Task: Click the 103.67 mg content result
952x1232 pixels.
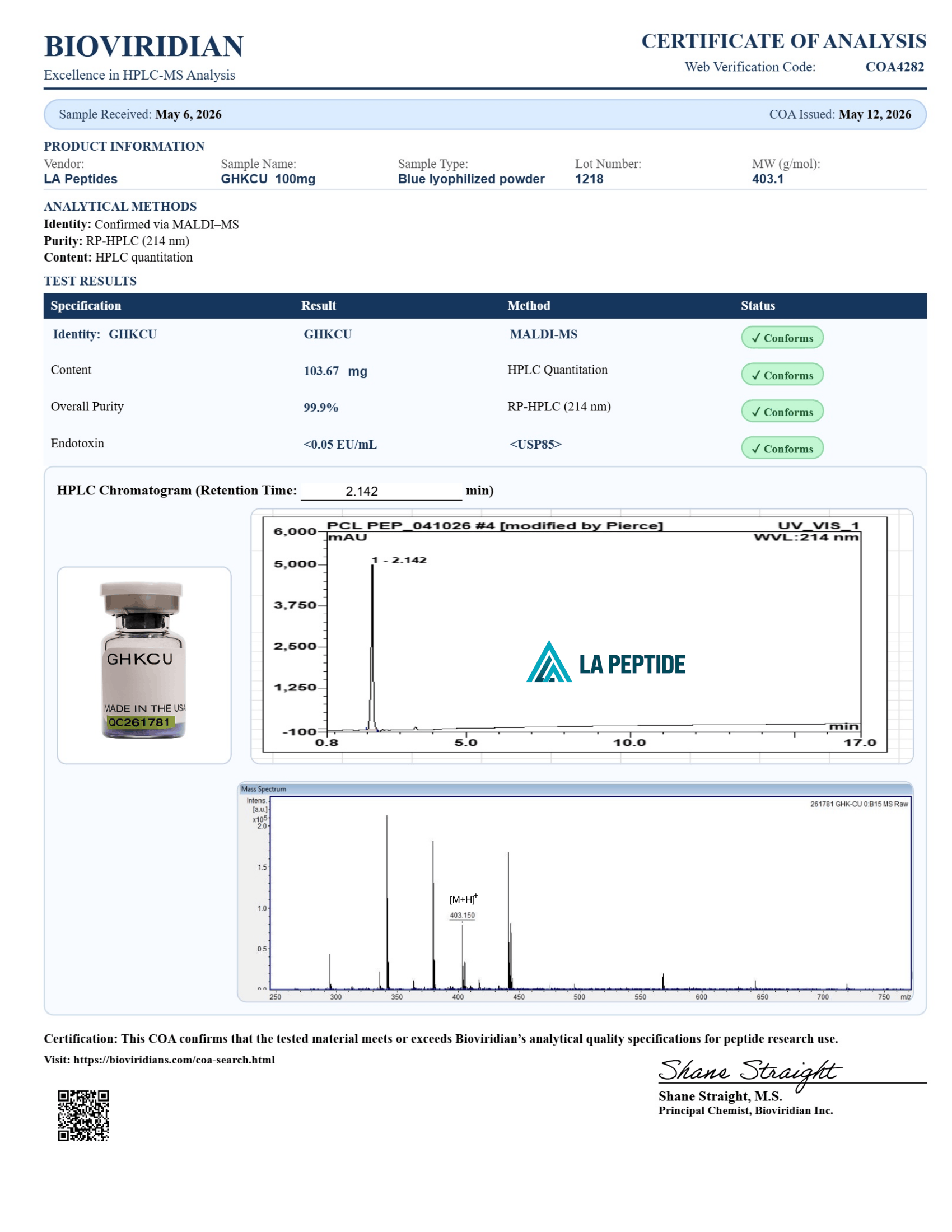Action: 335,371
